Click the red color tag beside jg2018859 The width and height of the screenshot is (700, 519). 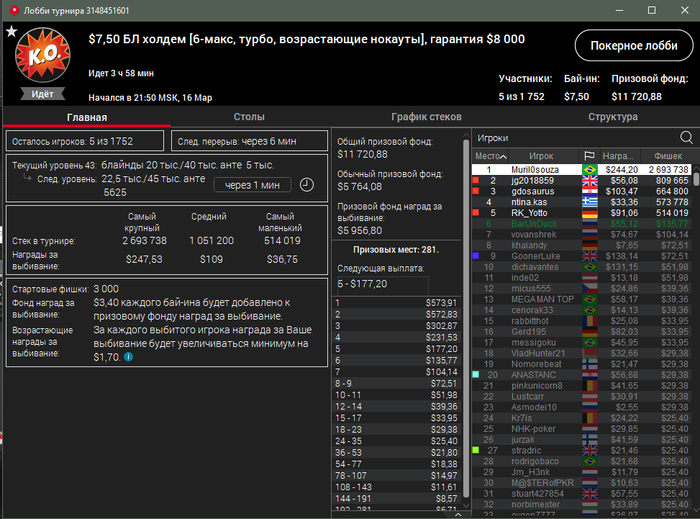pos(476,180)
